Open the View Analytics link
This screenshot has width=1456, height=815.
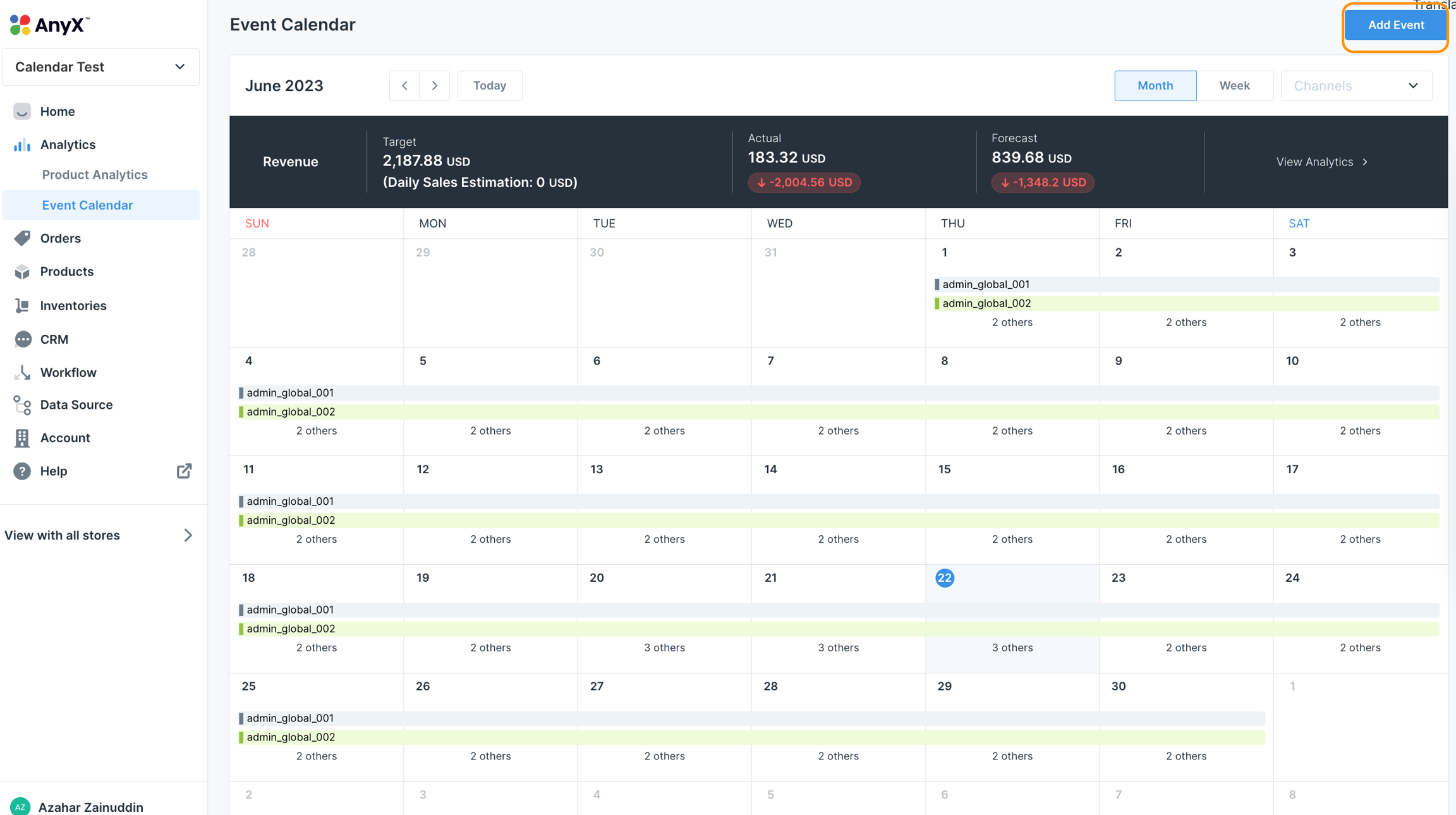pyautogui.click(x=1321, y=162)
